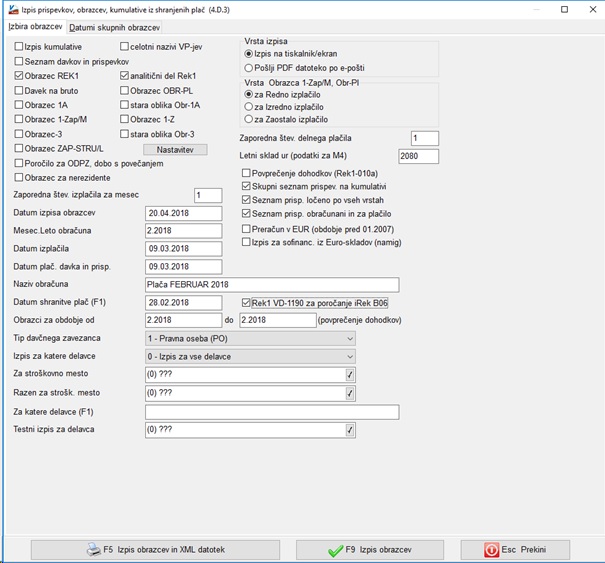
Task: Click the Nastavitev button
Action: pyautogui.click(x=175, y=150)
